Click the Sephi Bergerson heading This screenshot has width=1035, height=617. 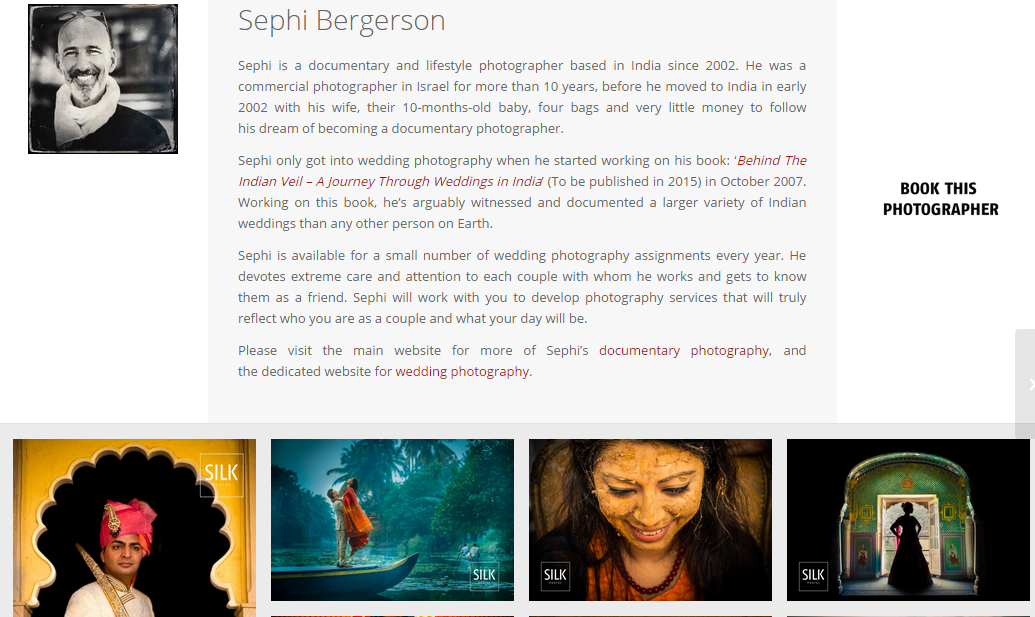pyautogui.click(x=341, y=20)
